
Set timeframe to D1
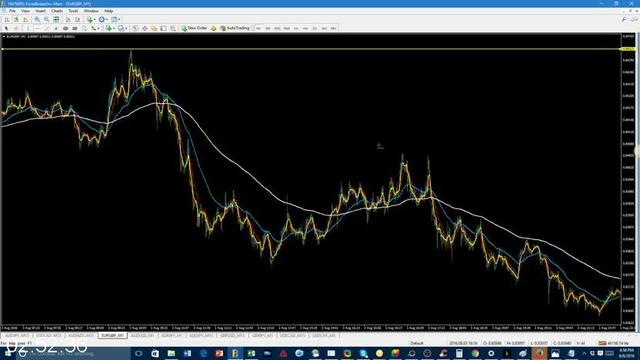point(315,28)
